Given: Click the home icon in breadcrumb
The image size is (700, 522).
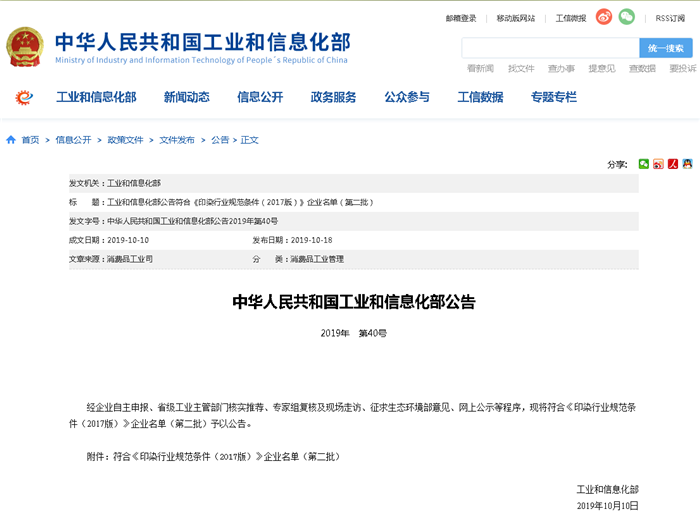Looking at the screenshot, I should [11, 140].
